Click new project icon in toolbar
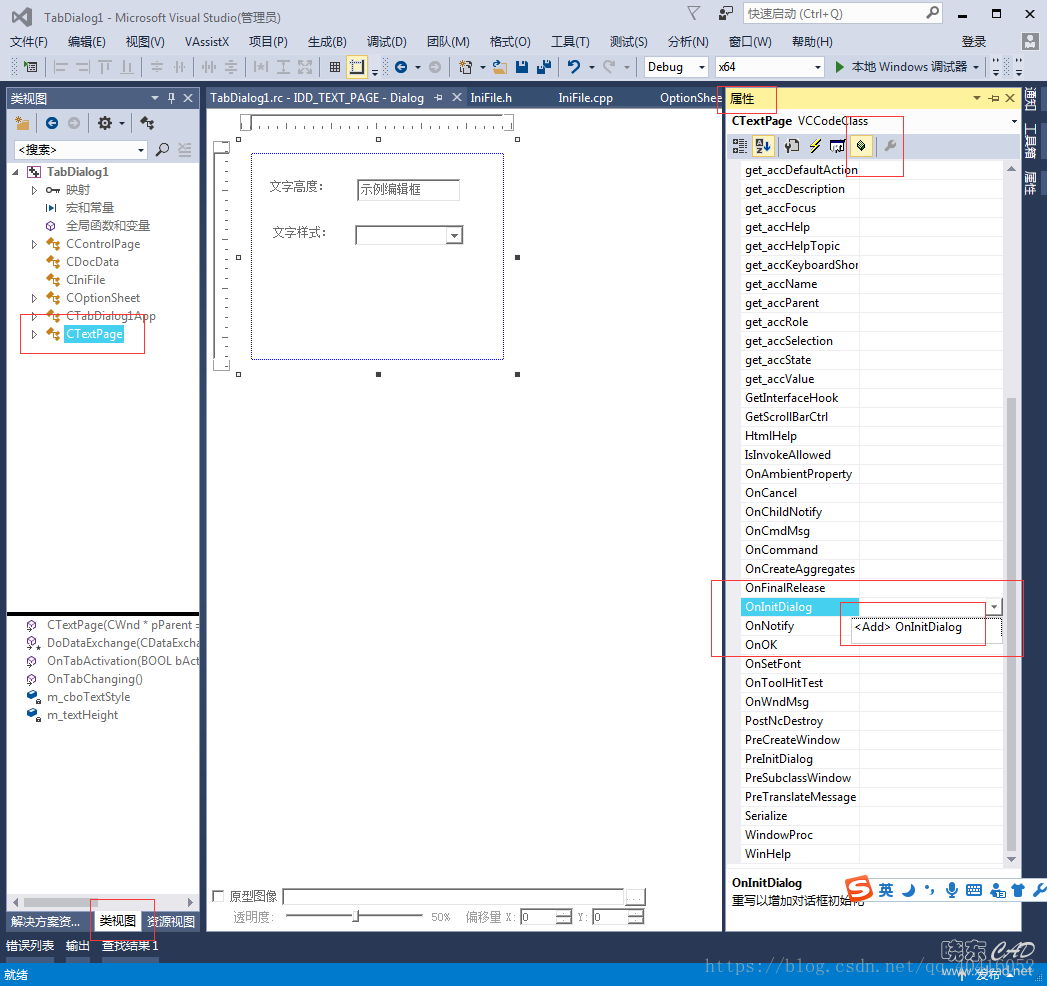The image size is (1047, 986). (x=465, y=67)
